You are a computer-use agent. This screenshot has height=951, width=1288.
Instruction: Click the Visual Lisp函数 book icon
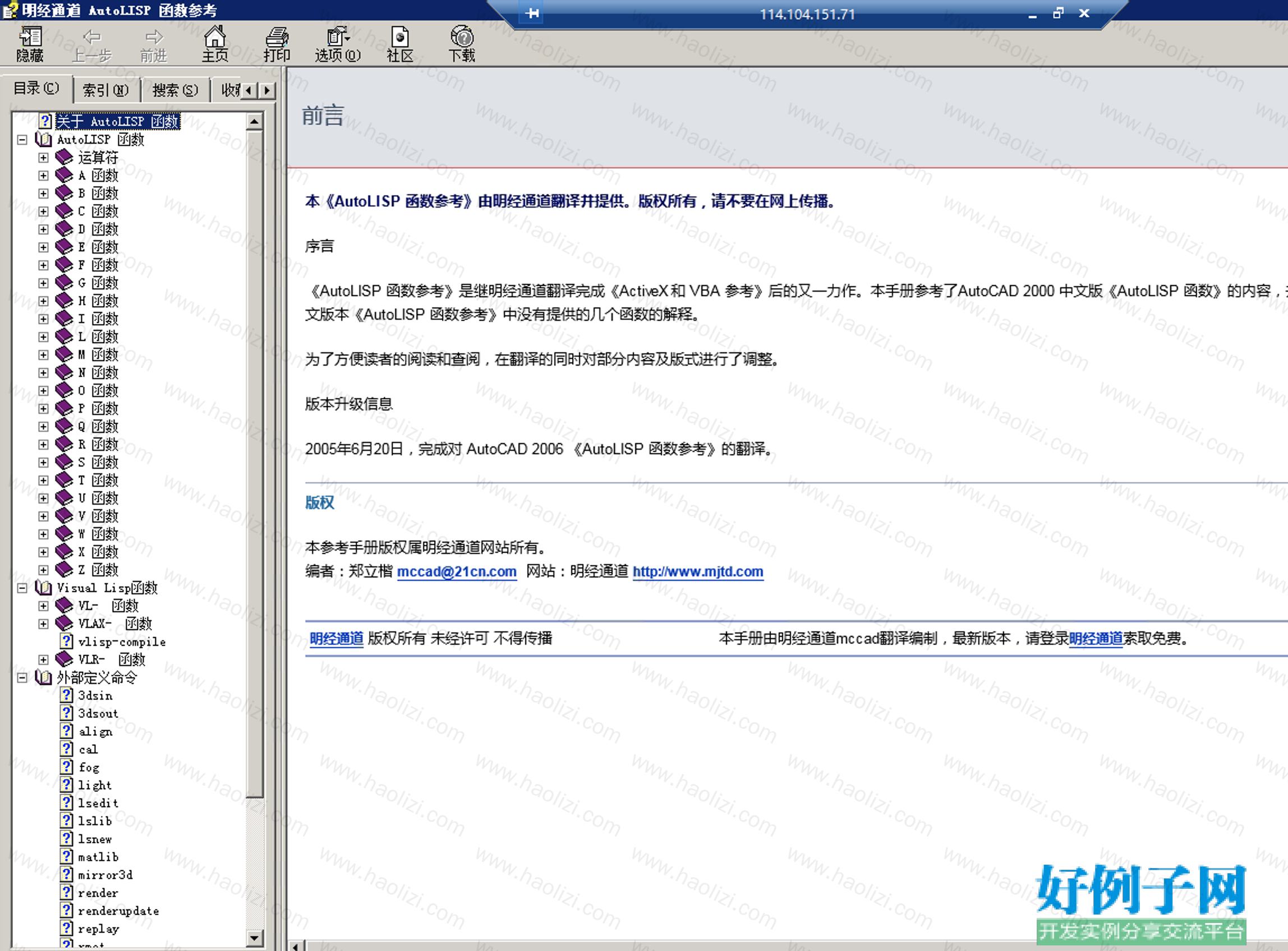pos(44,588)
